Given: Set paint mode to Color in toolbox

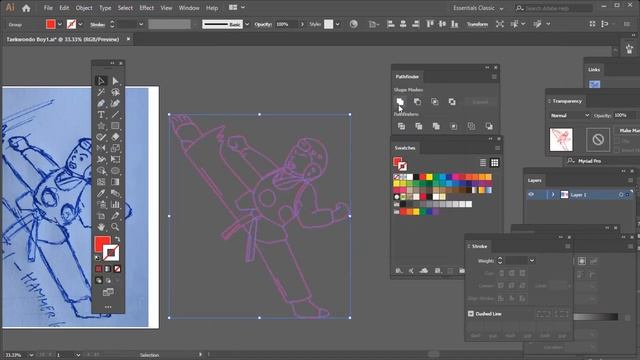Looking at the screenshot, I should [x=98, y=269].
